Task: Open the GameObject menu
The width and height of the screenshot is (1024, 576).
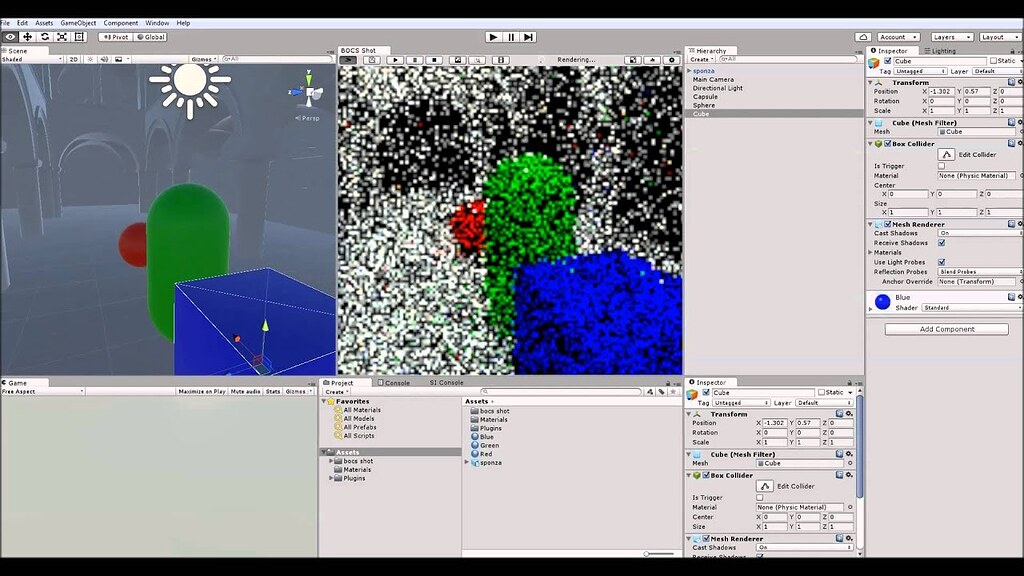Action: (77, 22)
